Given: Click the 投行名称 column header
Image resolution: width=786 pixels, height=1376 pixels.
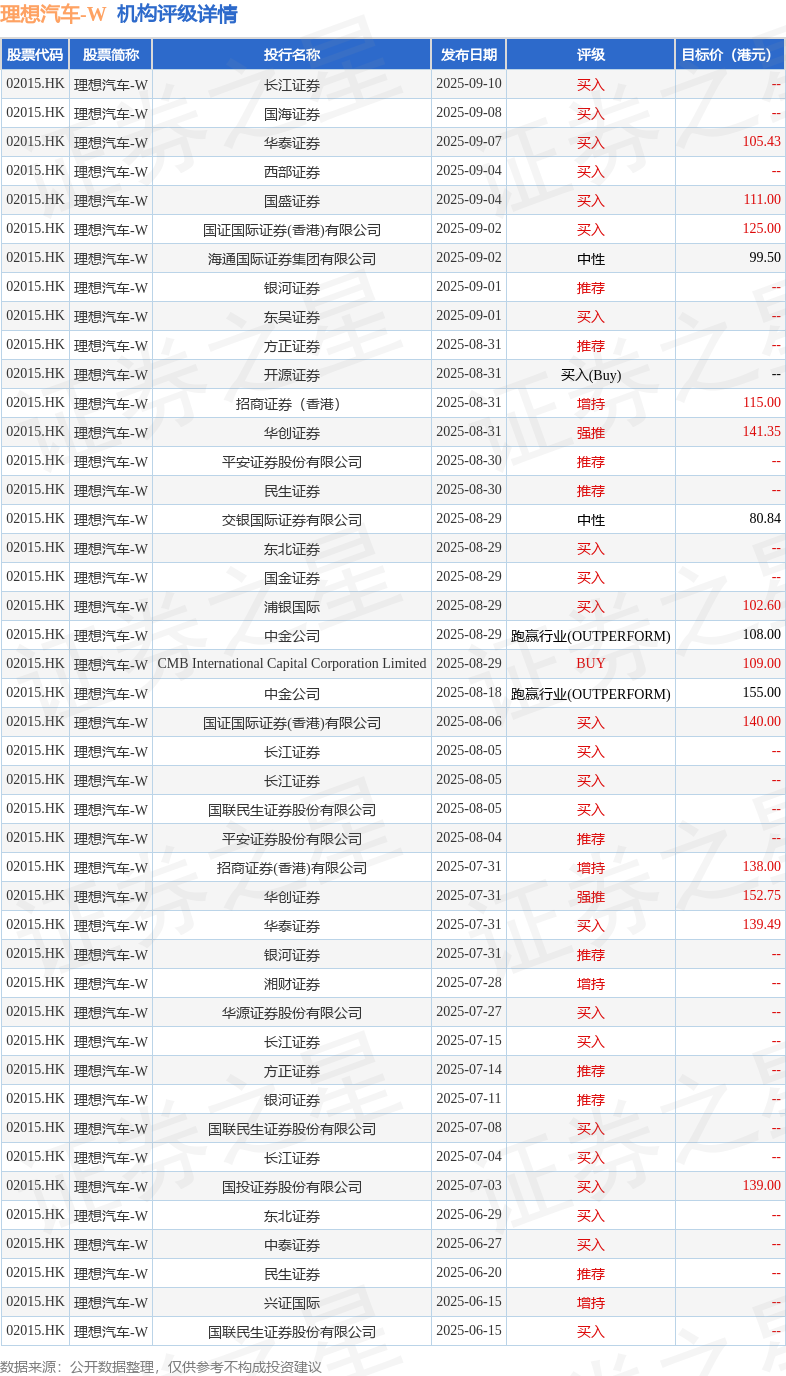Looking at the screenshot, I should 292,55.
